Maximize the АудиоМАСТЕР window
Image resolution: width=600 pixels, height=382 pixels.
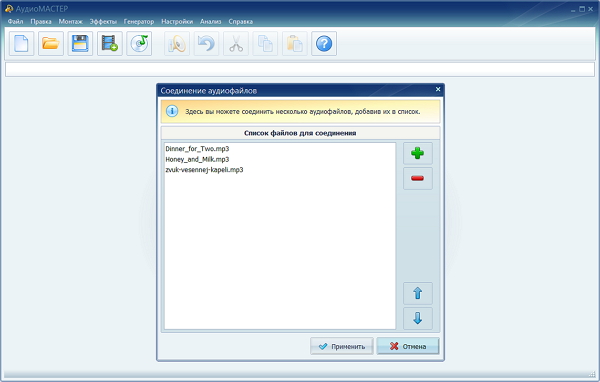[x=582, y=9]
